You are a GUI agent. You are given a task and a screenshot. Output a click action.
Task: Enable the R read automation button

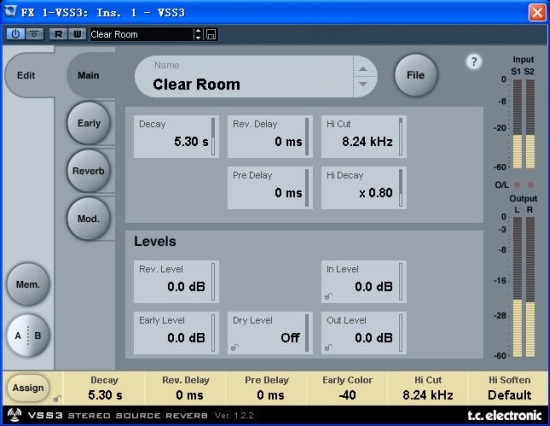pos(58,34)
